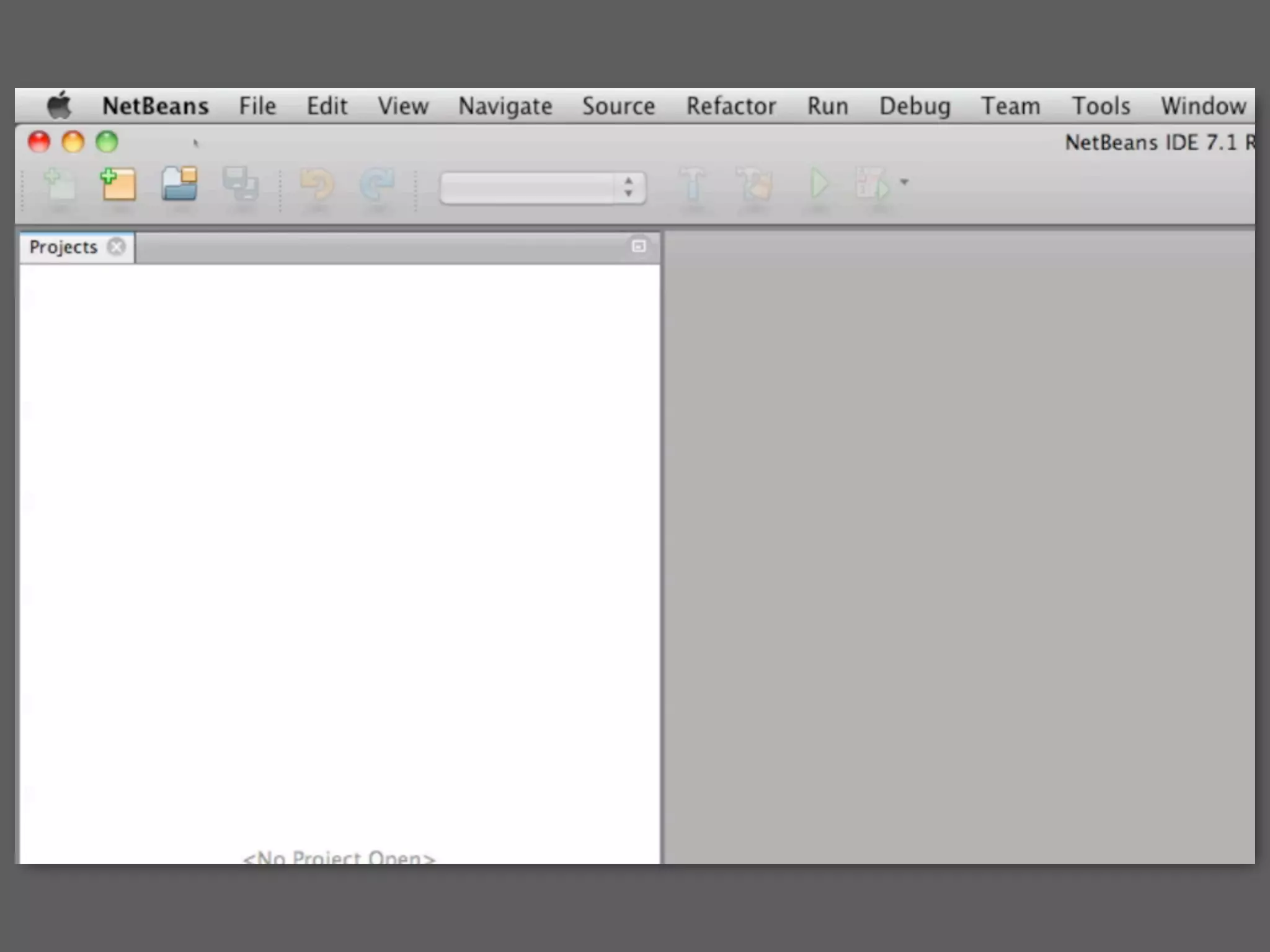Click the Clean and Build icon
This screenshot has width=1270, height=952.
pos(755,185)
